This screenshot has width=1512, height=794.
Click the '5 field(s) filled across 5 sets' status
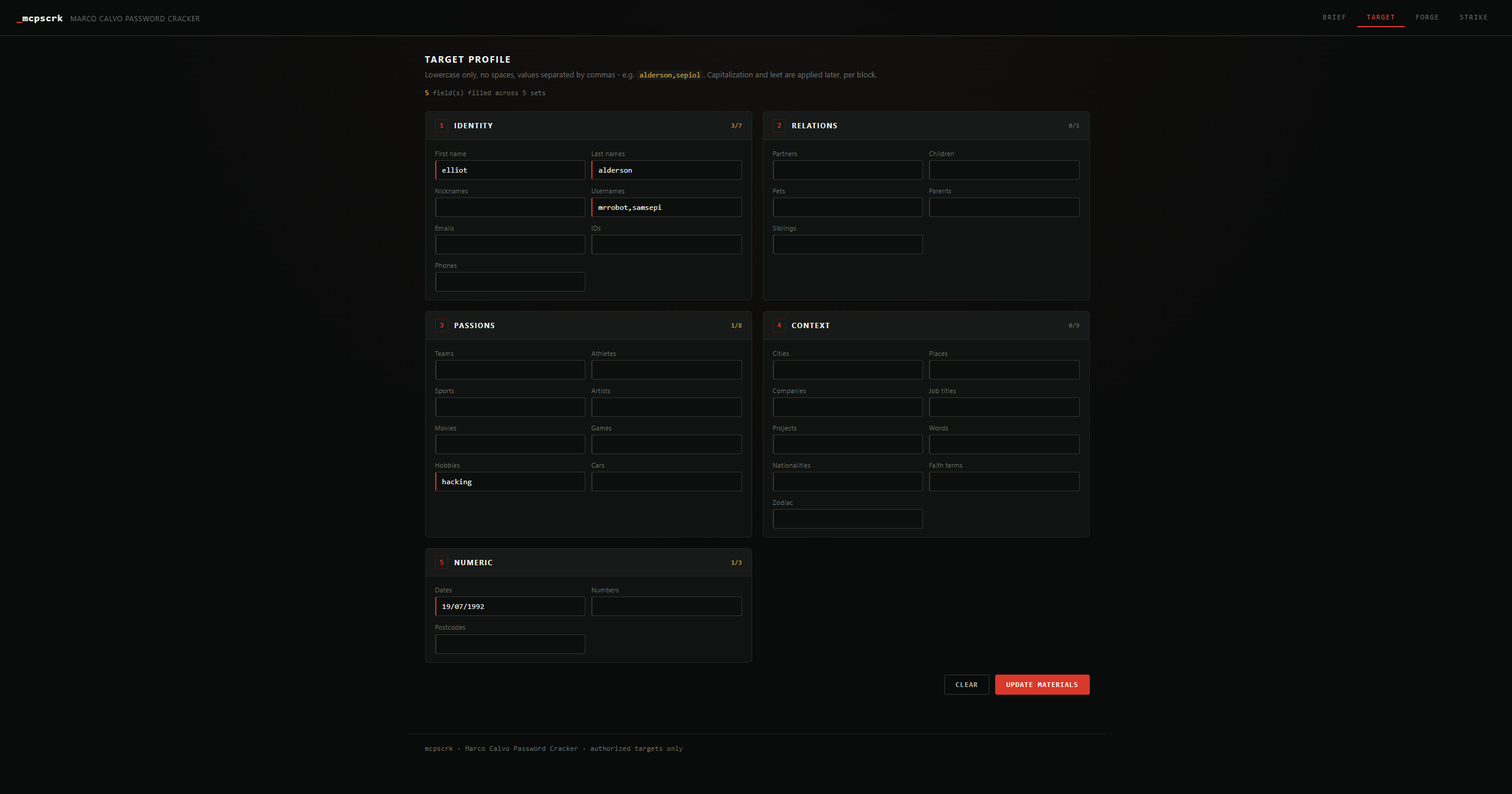(x=485, y=93)
